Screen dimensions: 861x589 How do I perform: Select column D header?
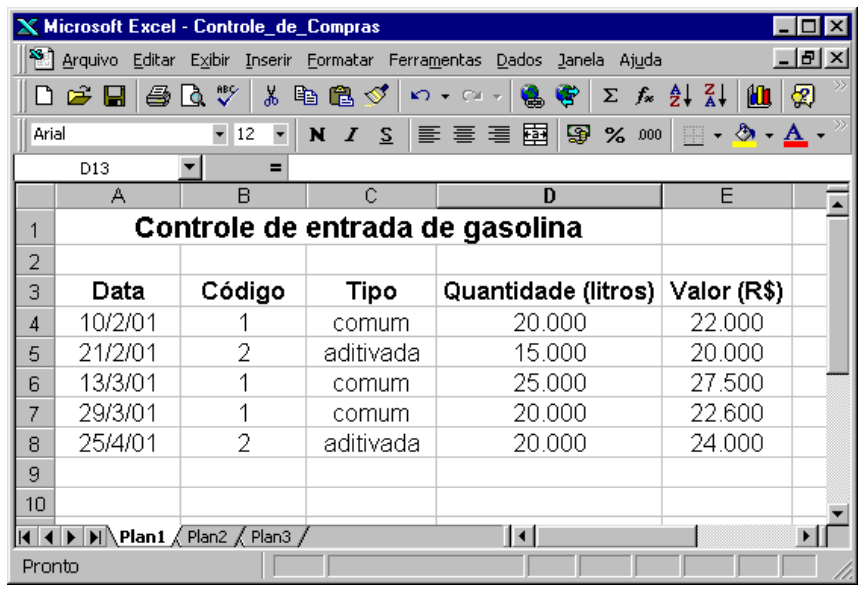549,196
